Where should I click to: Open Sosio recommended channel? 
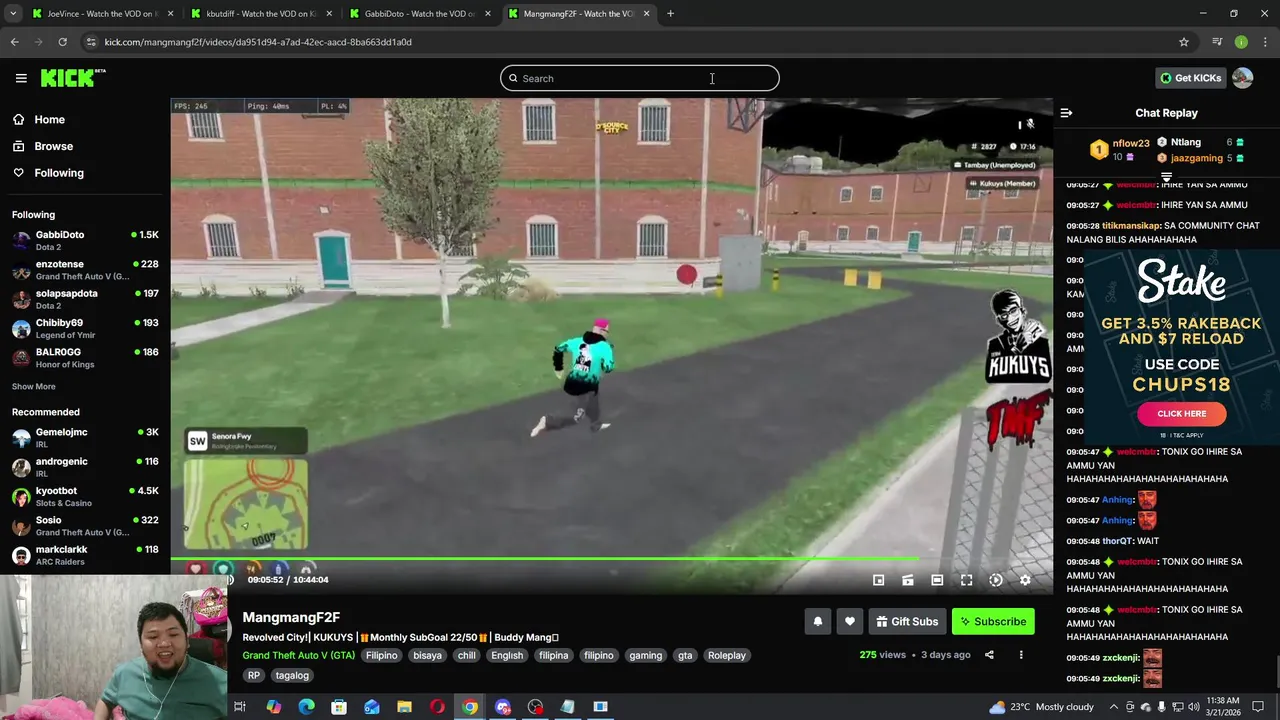tap(85, 526)
